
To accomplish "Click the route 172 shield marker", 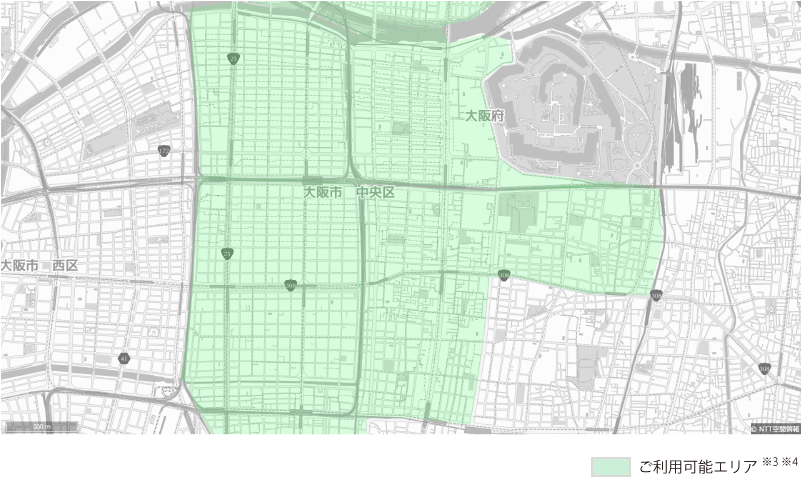I will pos(164,151).
